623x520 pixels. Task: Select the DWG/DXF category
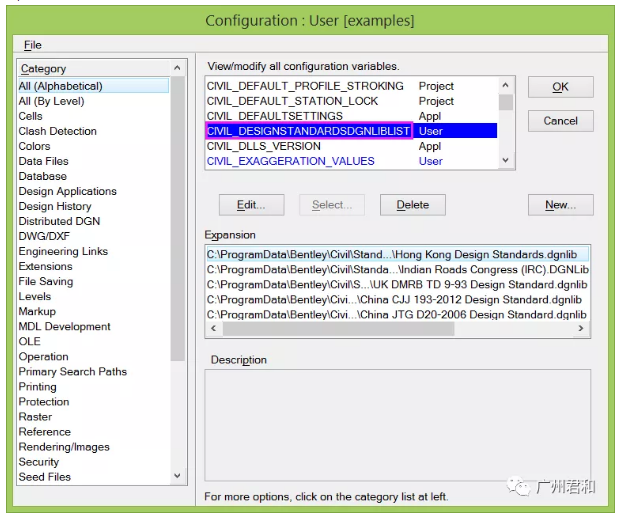coord(94,236)
